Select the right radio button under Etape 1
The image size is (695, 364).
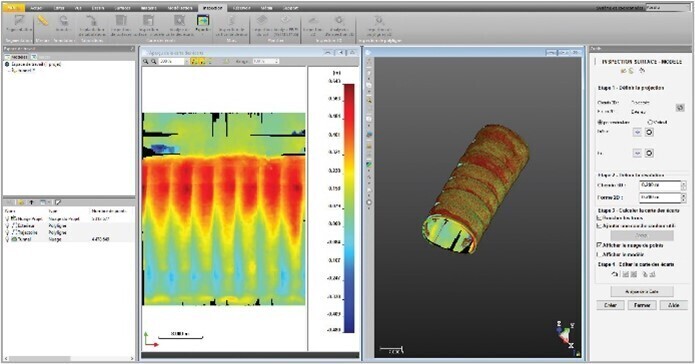(x=650, y=122)
